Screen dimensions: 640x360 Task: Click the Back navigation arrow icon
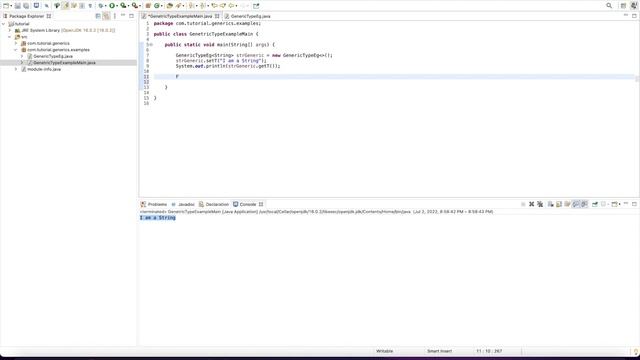[x=231, y=6]
